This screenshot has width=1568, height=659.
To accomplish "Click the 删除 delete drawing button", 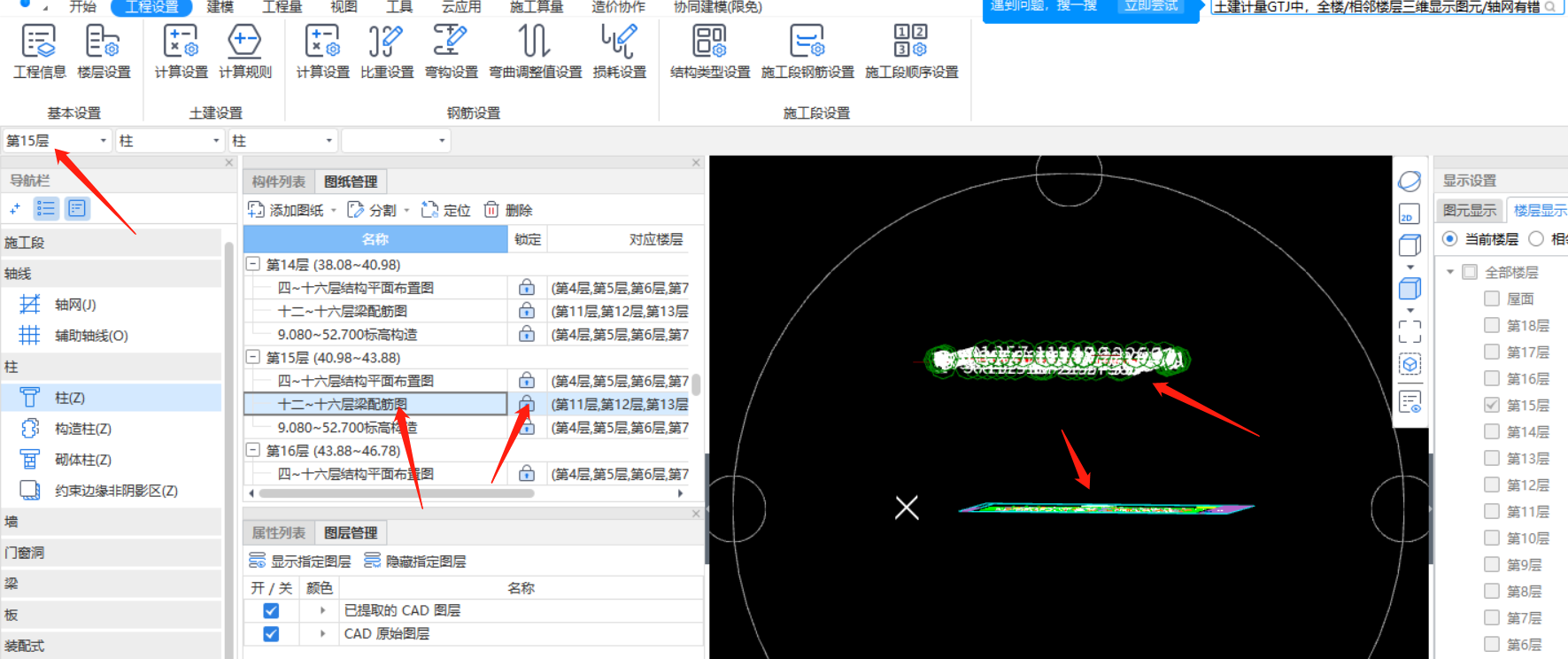I will (x=509, y=210).
